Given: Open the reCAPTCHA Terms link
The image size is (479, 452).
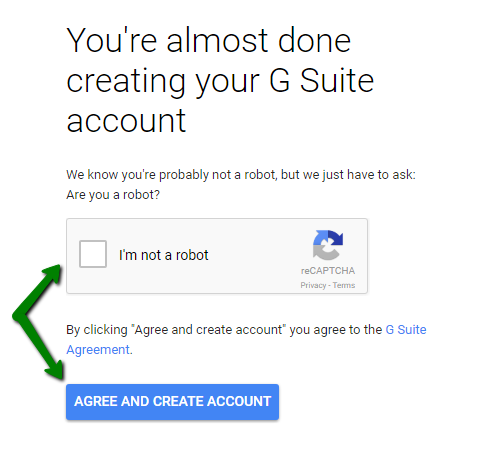Looking at the screenshot, I should coord(344,285).
